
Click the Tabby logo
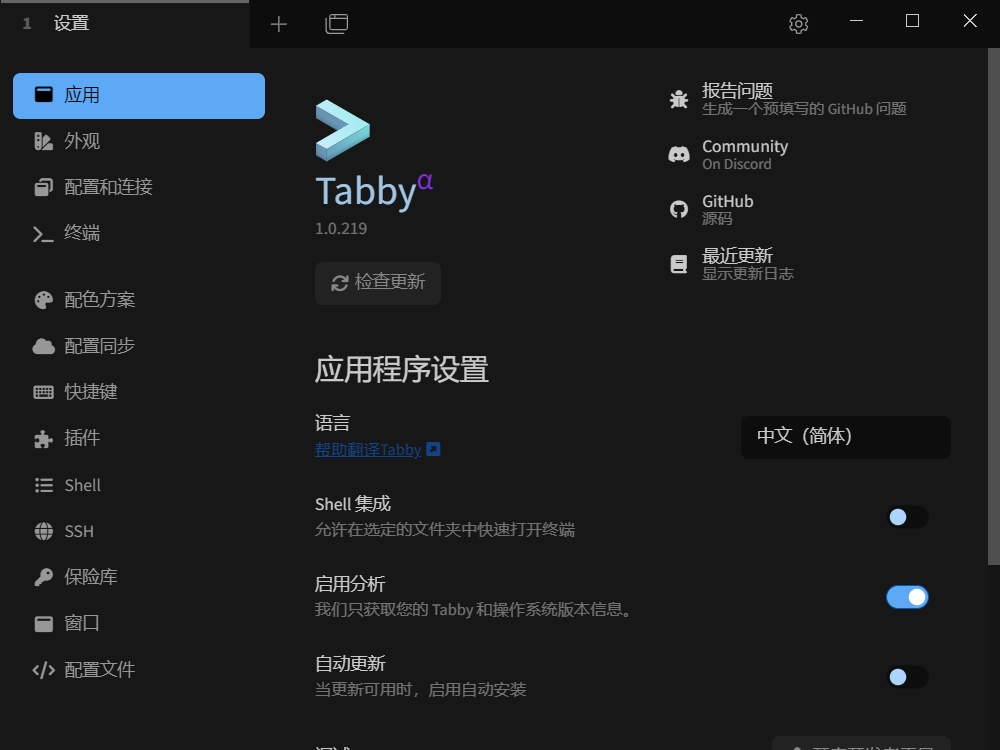342,130
